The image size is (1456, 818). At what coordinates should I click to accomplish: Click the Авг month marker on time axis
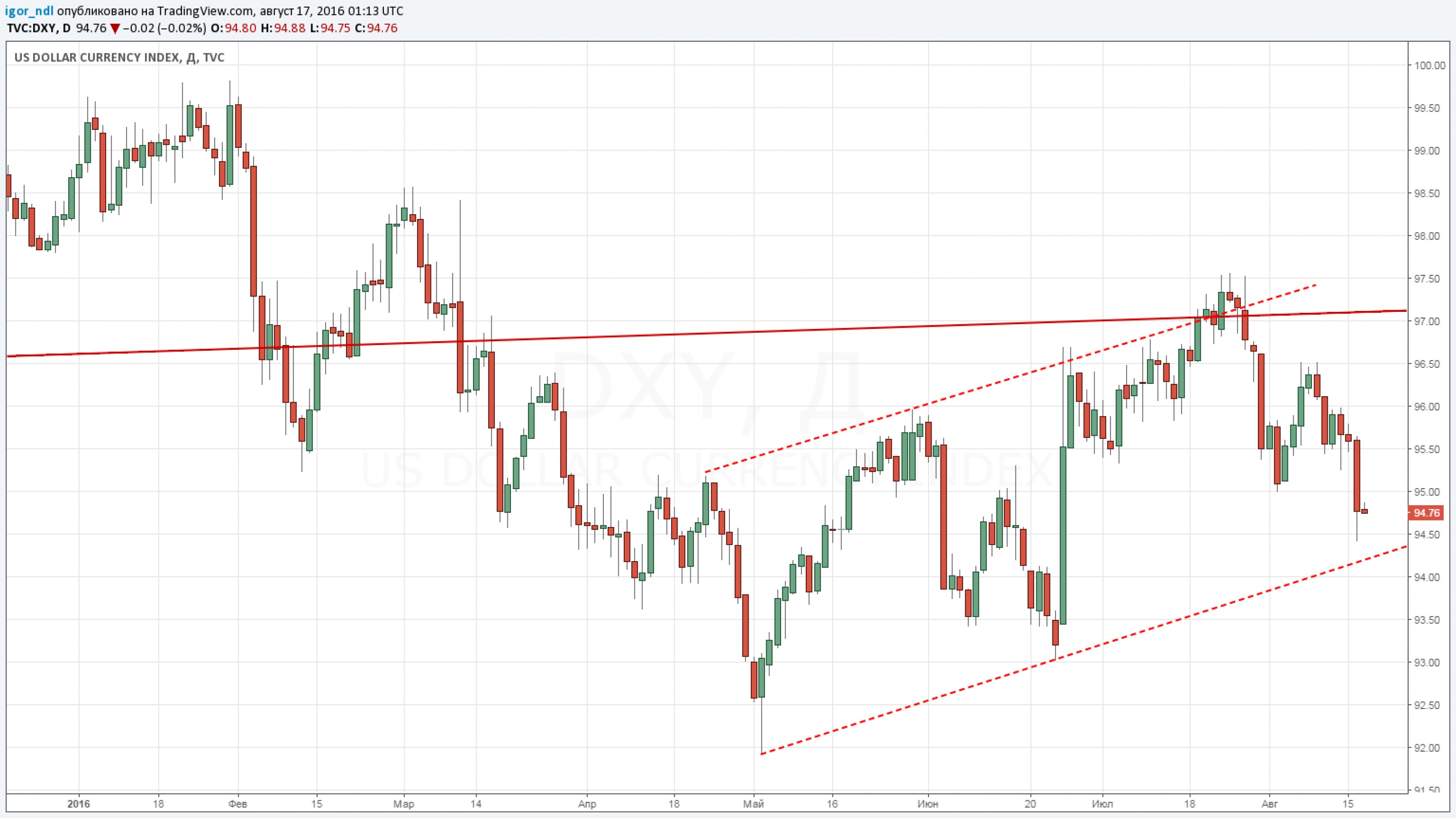click(x=1269, y=804)
